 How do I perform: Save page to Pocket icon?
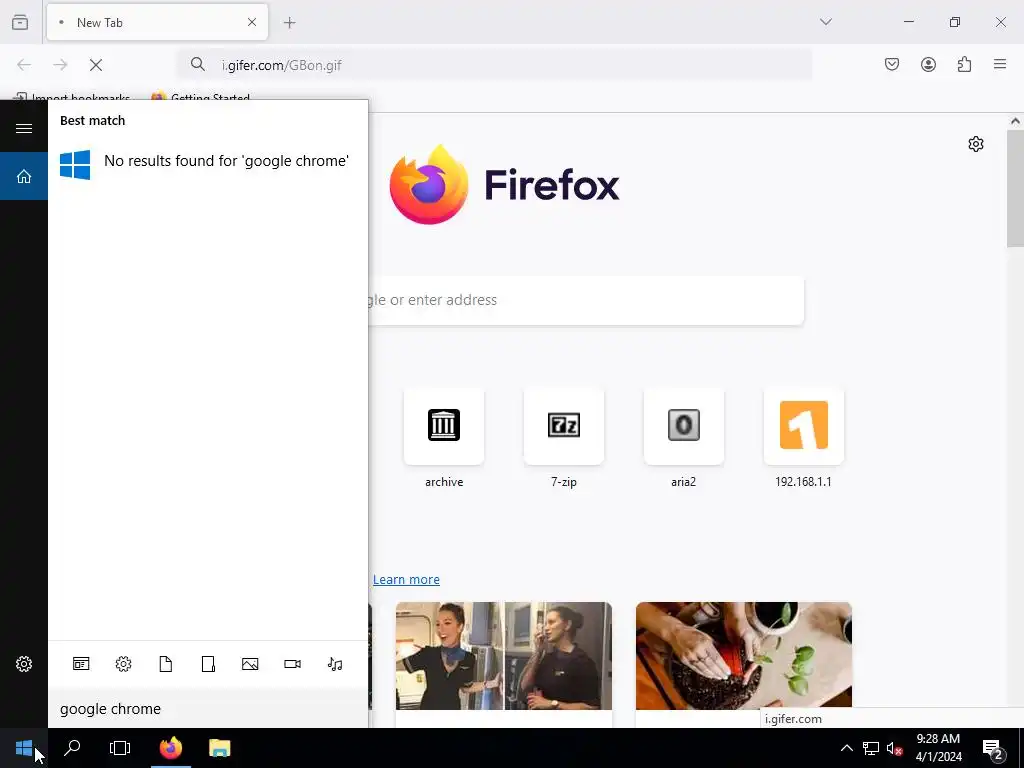[892, 64]
